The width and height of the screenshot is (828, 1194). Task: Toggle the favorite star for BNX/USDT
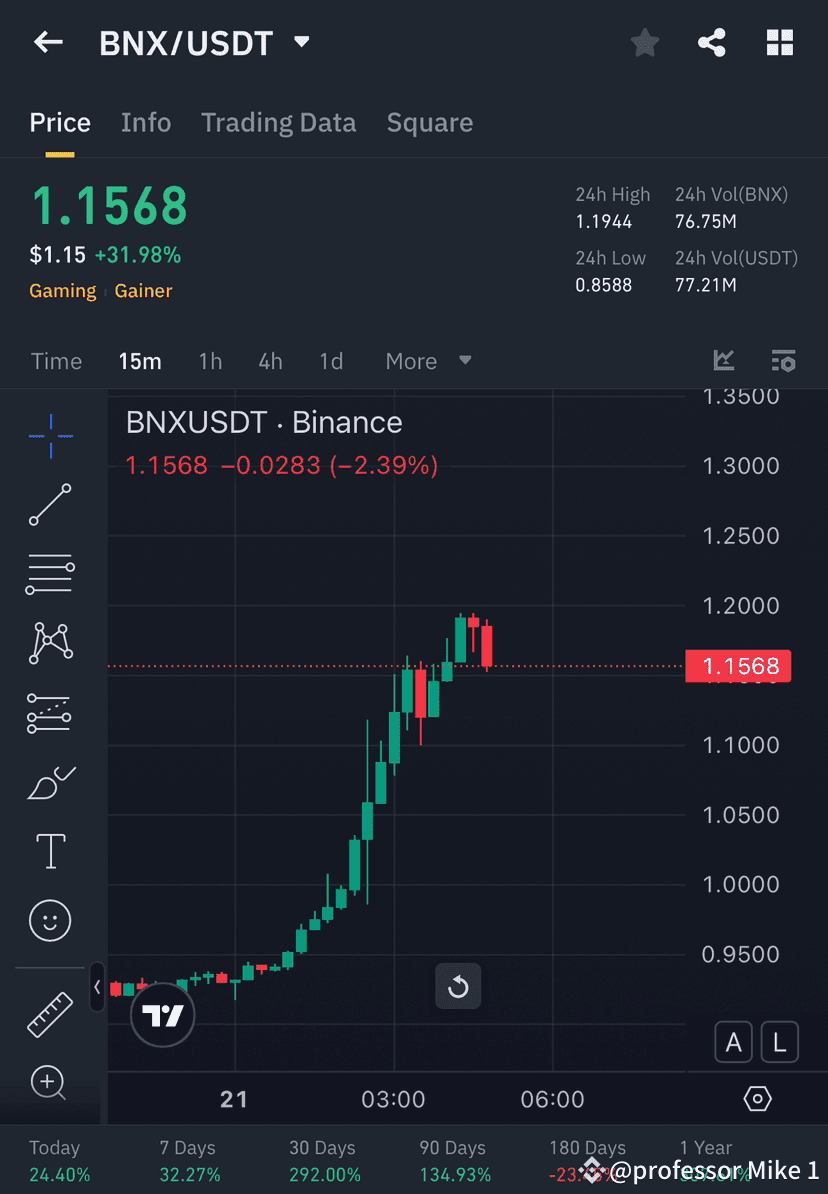click(644, 42)
